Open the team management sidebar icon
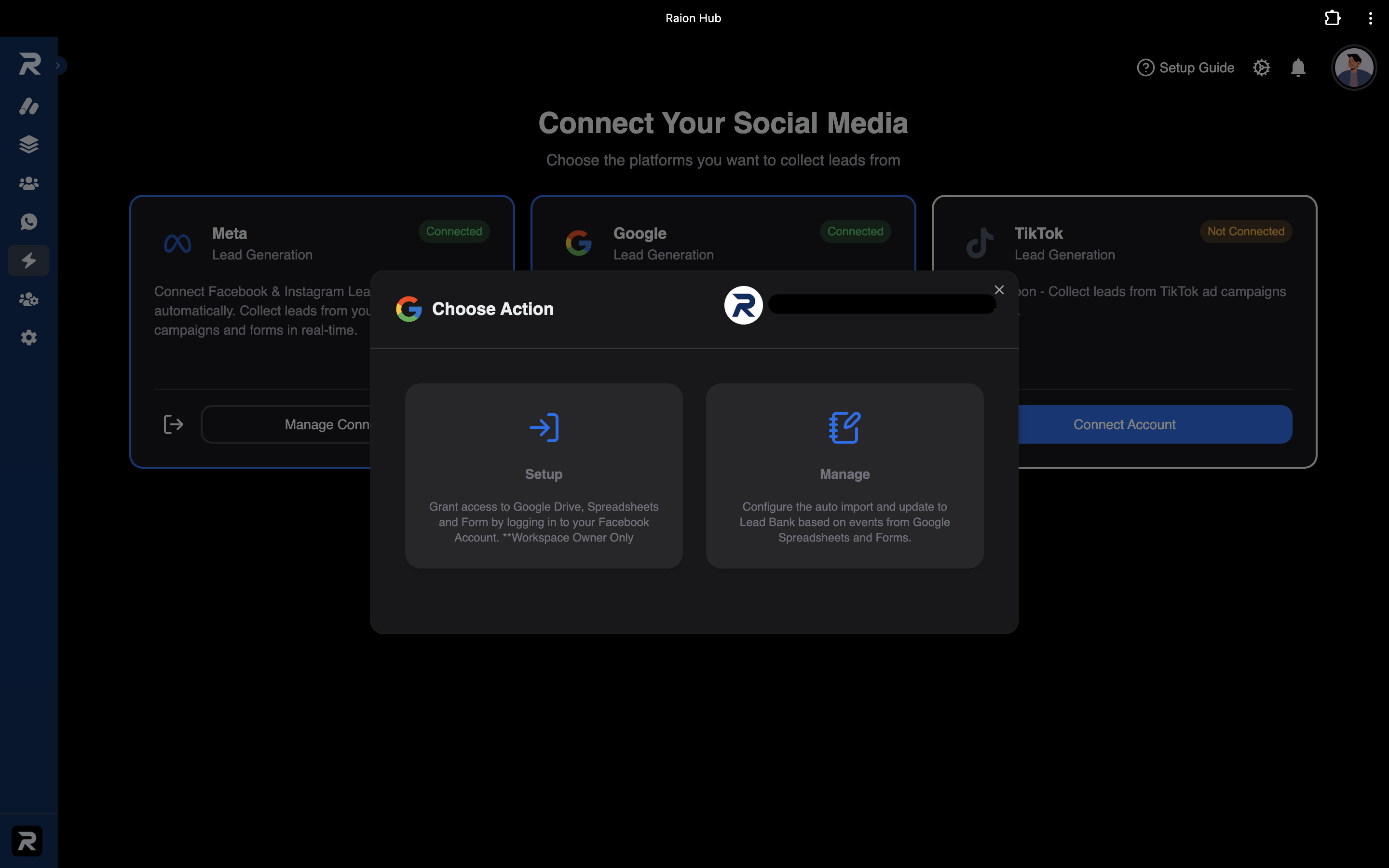Screen dimensions: 1389x868 click(29, 299)
